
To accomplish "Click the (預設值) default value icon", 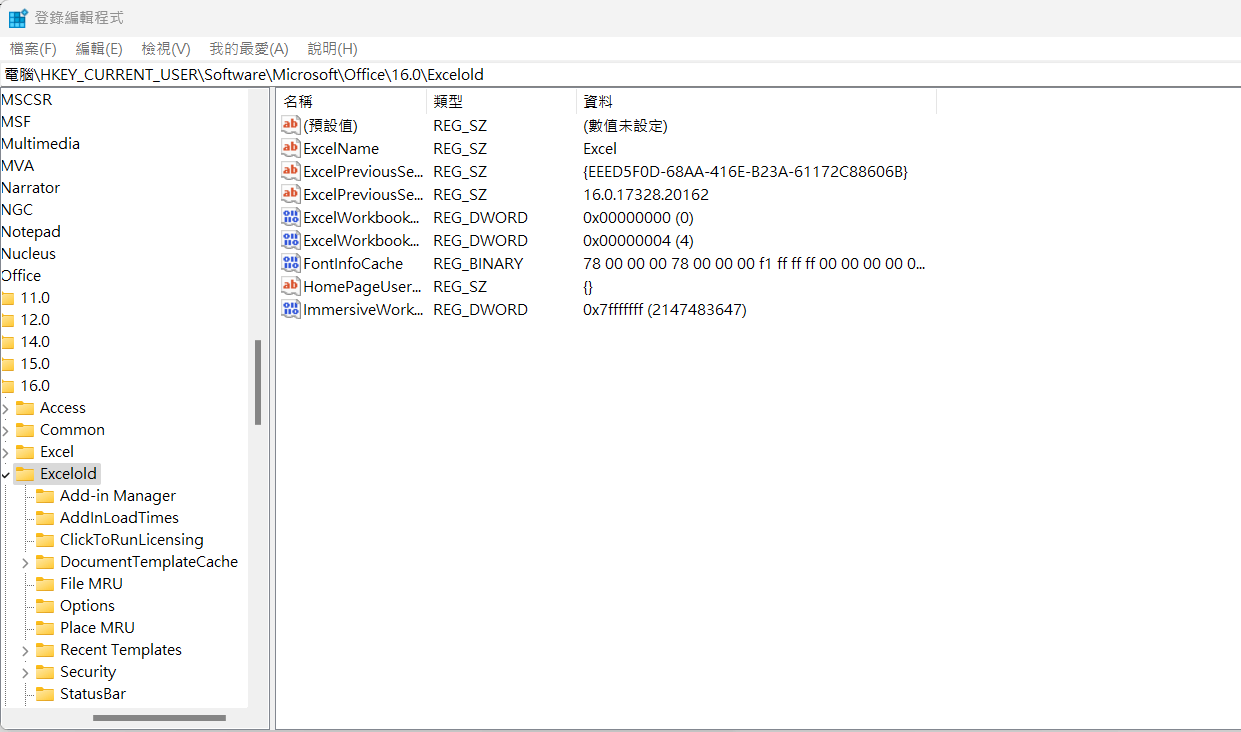I will [291, 125].
